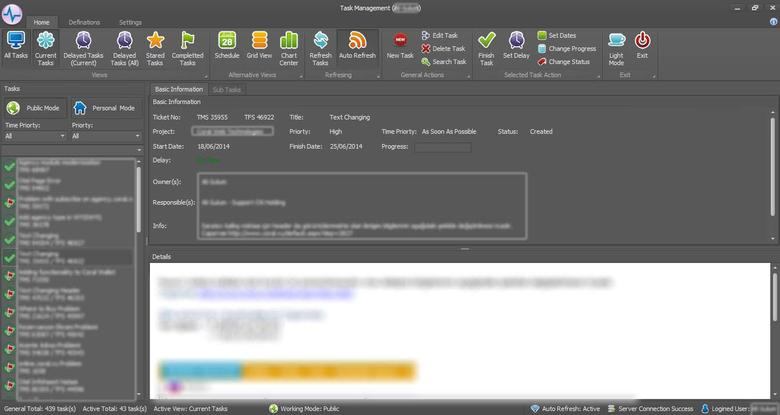
Task: Show Completed Tasks list
Action: coord(188,47)
